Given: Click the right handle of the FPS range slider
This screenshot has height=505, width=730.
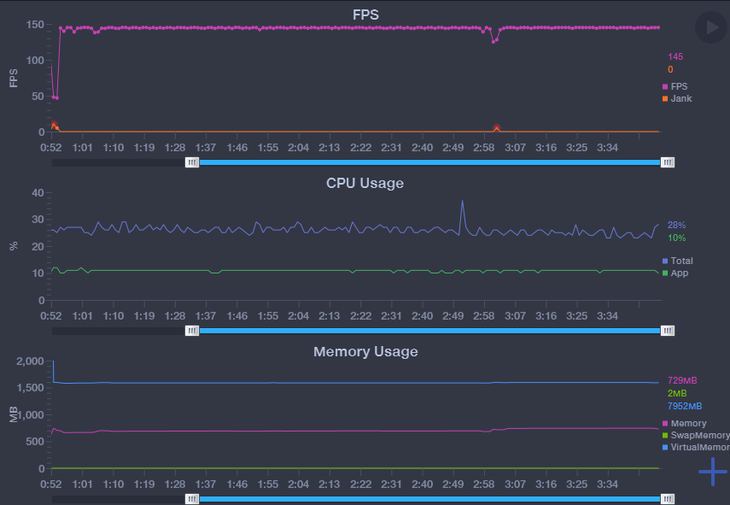Looking at the screenshot, I should 667,161.
